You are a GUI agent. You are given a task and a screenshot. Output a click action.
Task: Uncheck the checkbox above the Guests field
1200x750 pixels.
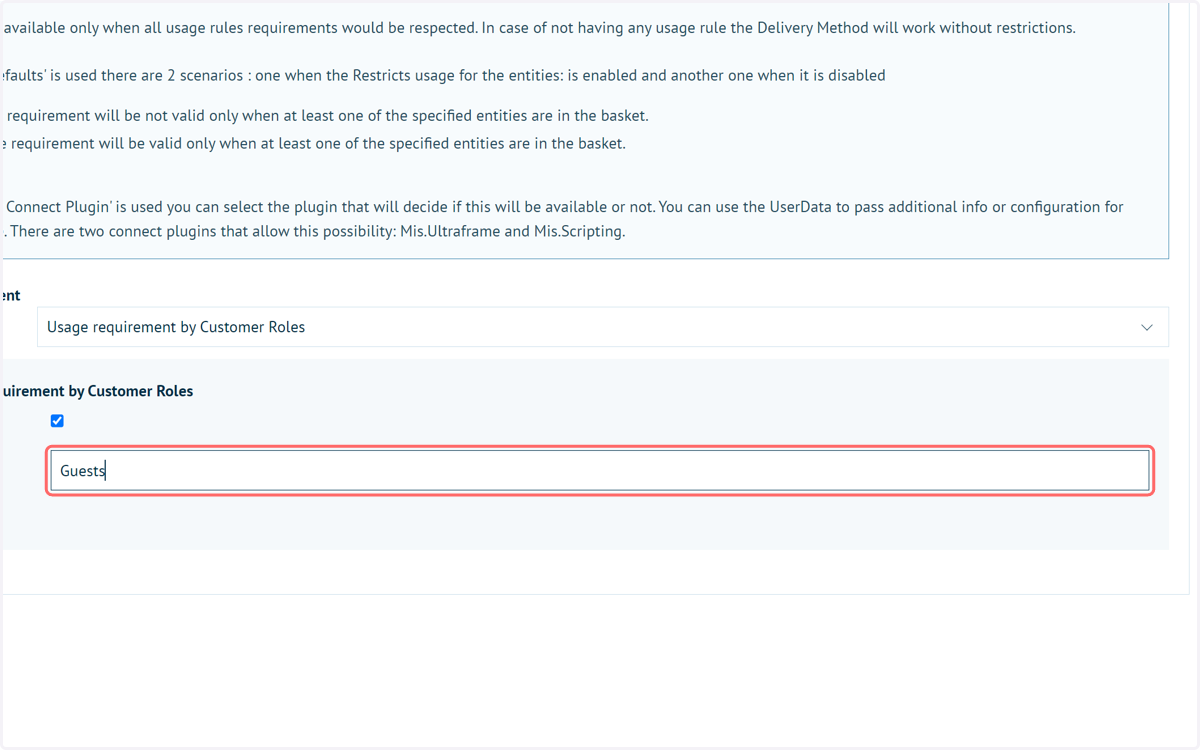57,421
